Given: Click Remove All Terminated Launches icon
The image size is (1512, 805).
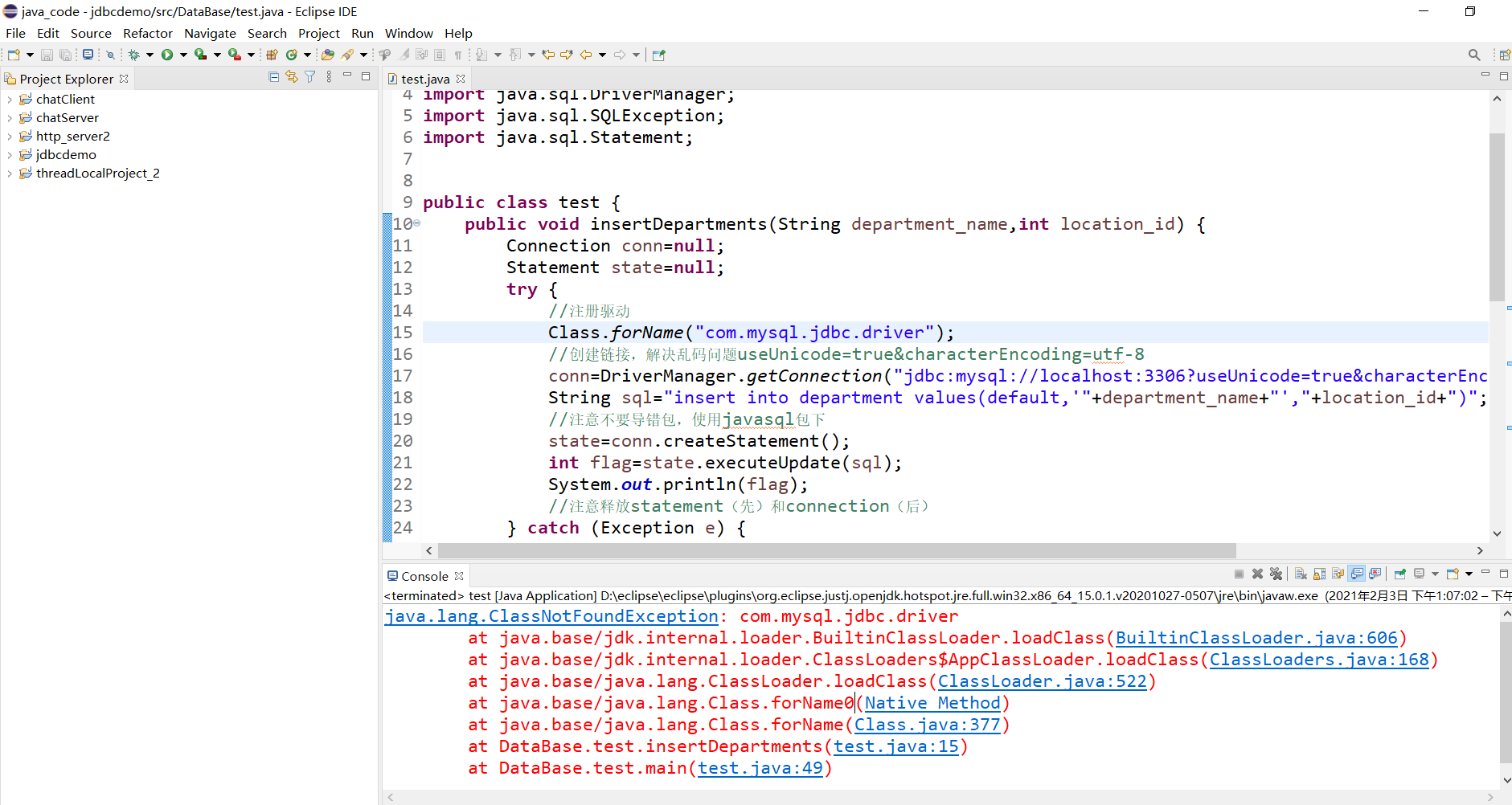Looking at the screenshot, I should click(x=1276, y=574).
